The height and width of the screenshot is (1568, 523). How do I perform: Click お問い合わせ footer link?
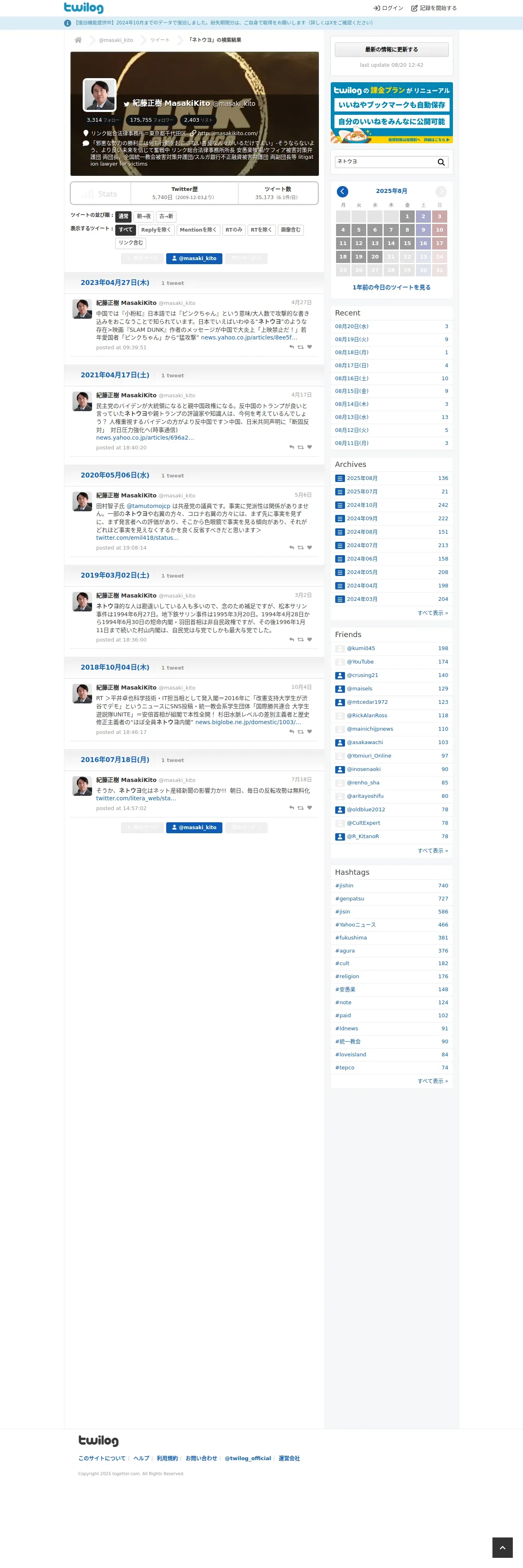[x=202, y=1459]
